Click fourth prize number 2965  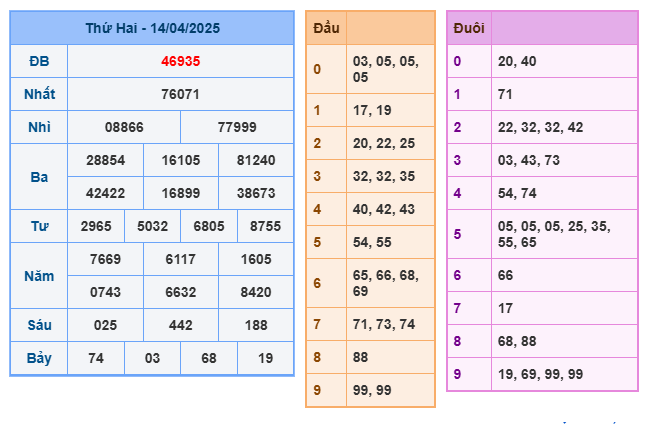[96, 226]
